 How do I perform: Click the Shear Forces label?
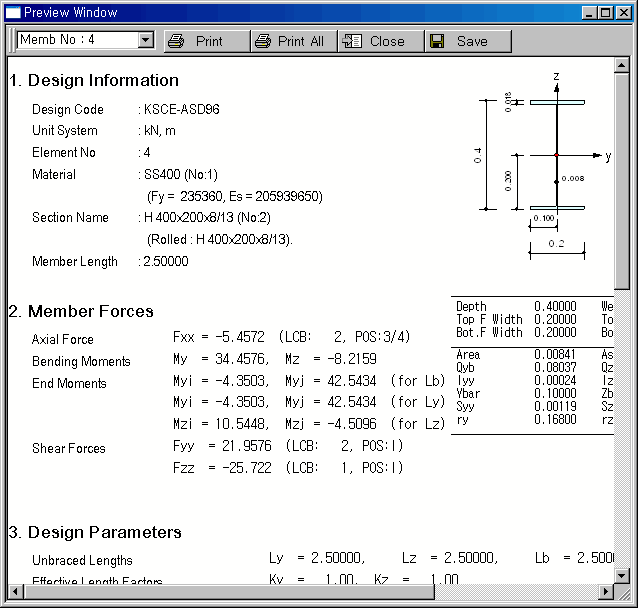coord(69,448)
